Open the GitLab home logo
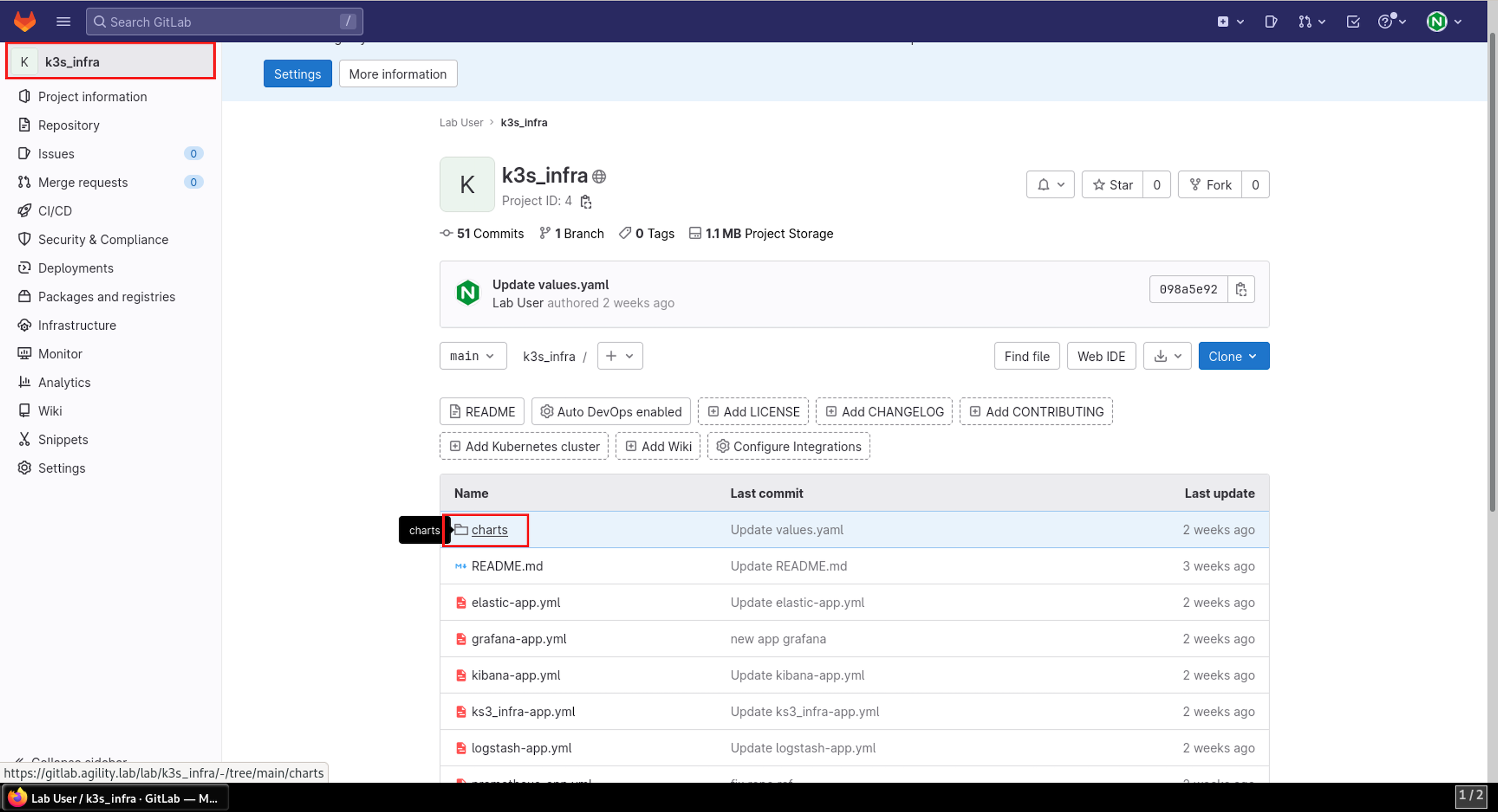 tap(24, 21)
